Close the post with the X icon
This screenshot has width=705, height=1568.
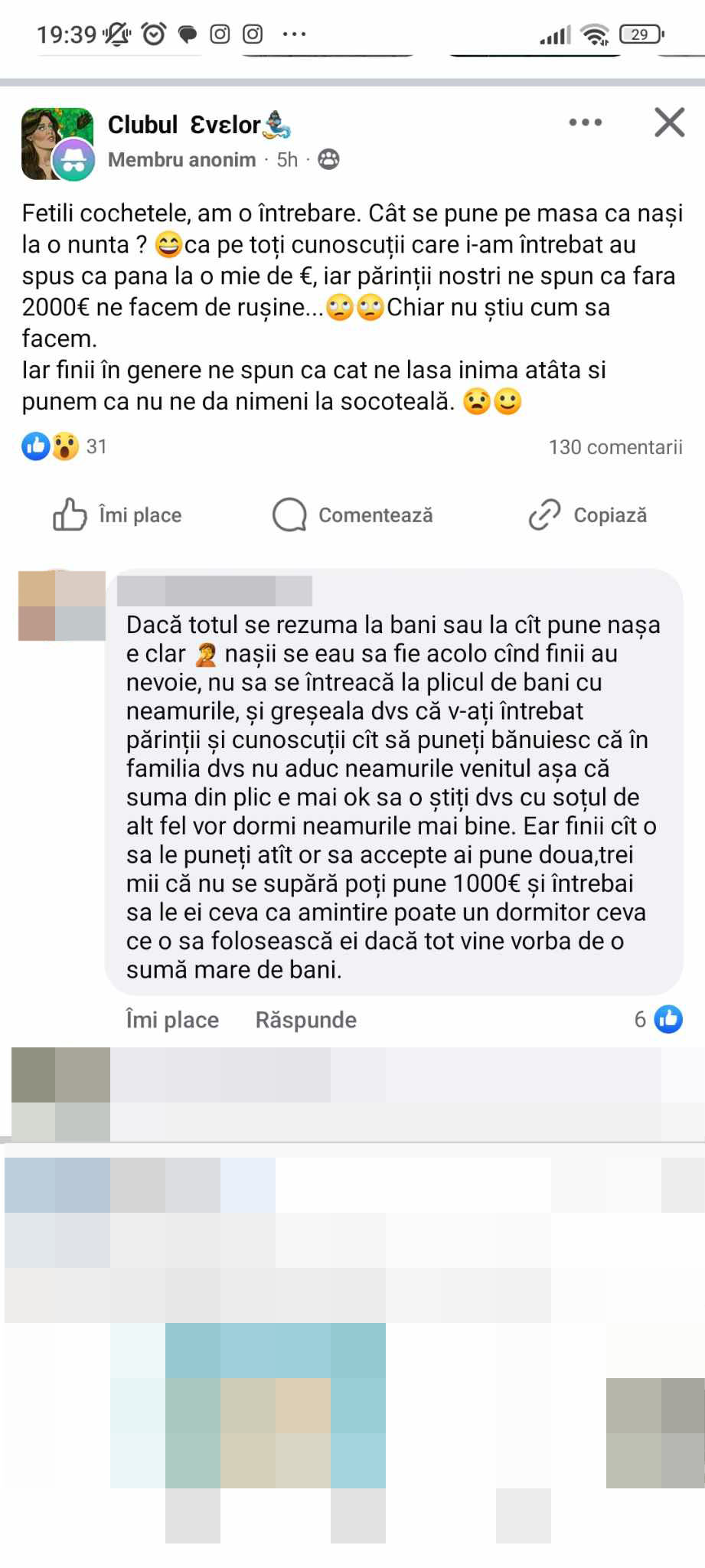(670, 122)
